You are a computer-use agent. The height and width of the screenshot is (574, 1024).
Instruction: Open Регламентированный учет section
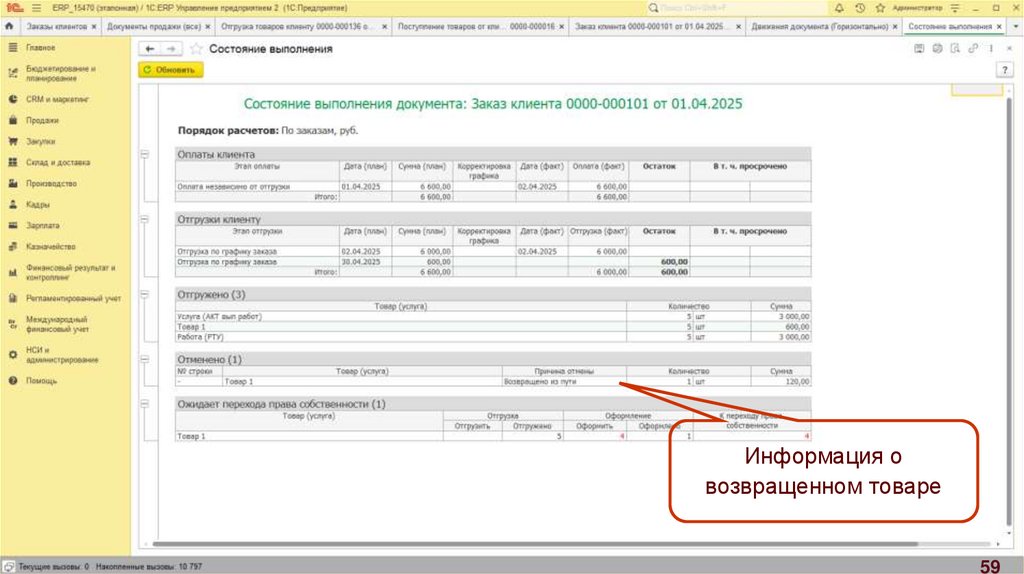pyautogui.click(x=73, y=298)
